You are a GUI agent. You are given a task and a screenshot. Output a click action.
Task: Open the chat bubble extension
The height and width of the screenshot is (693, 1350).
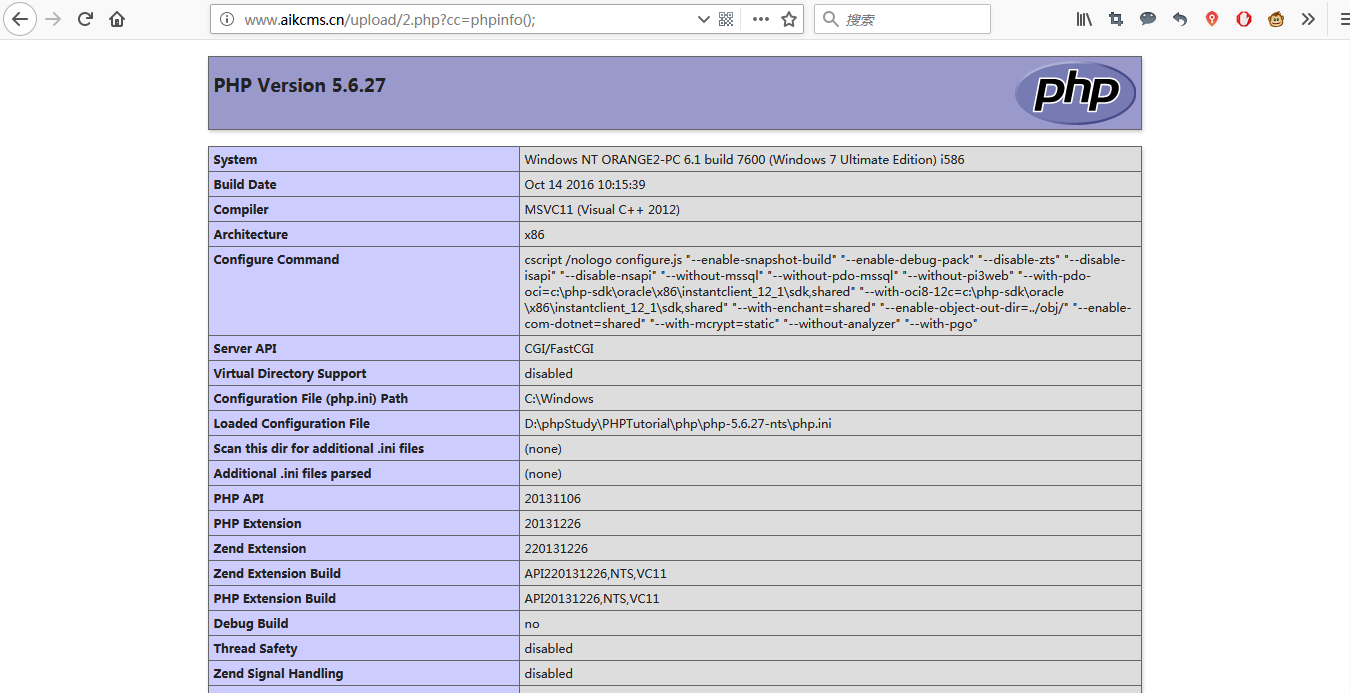coord(1148,19)
